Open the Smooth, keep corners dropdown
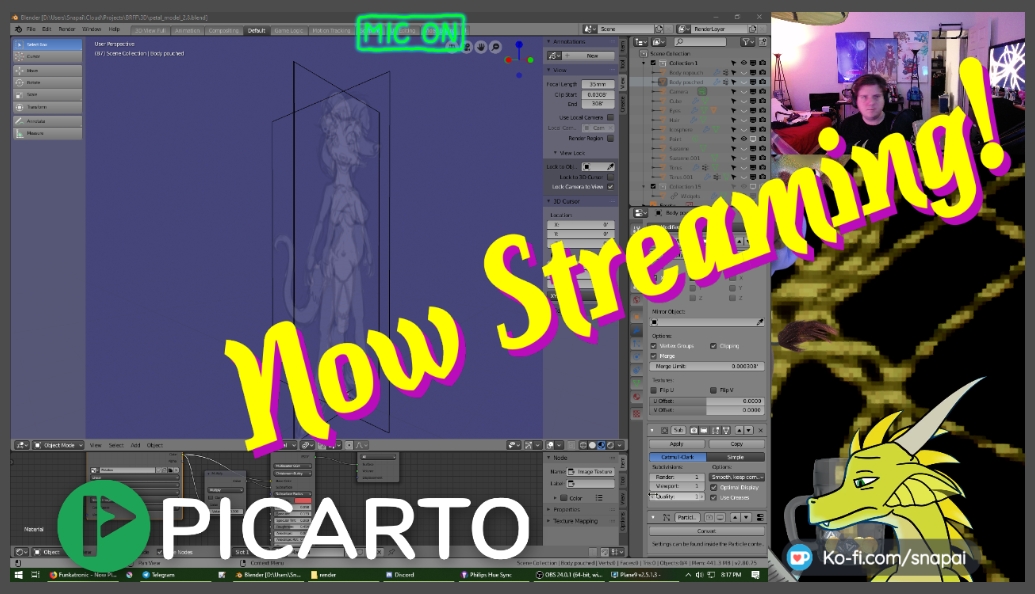Screen dimensions: 1035x594 point(737,477)
